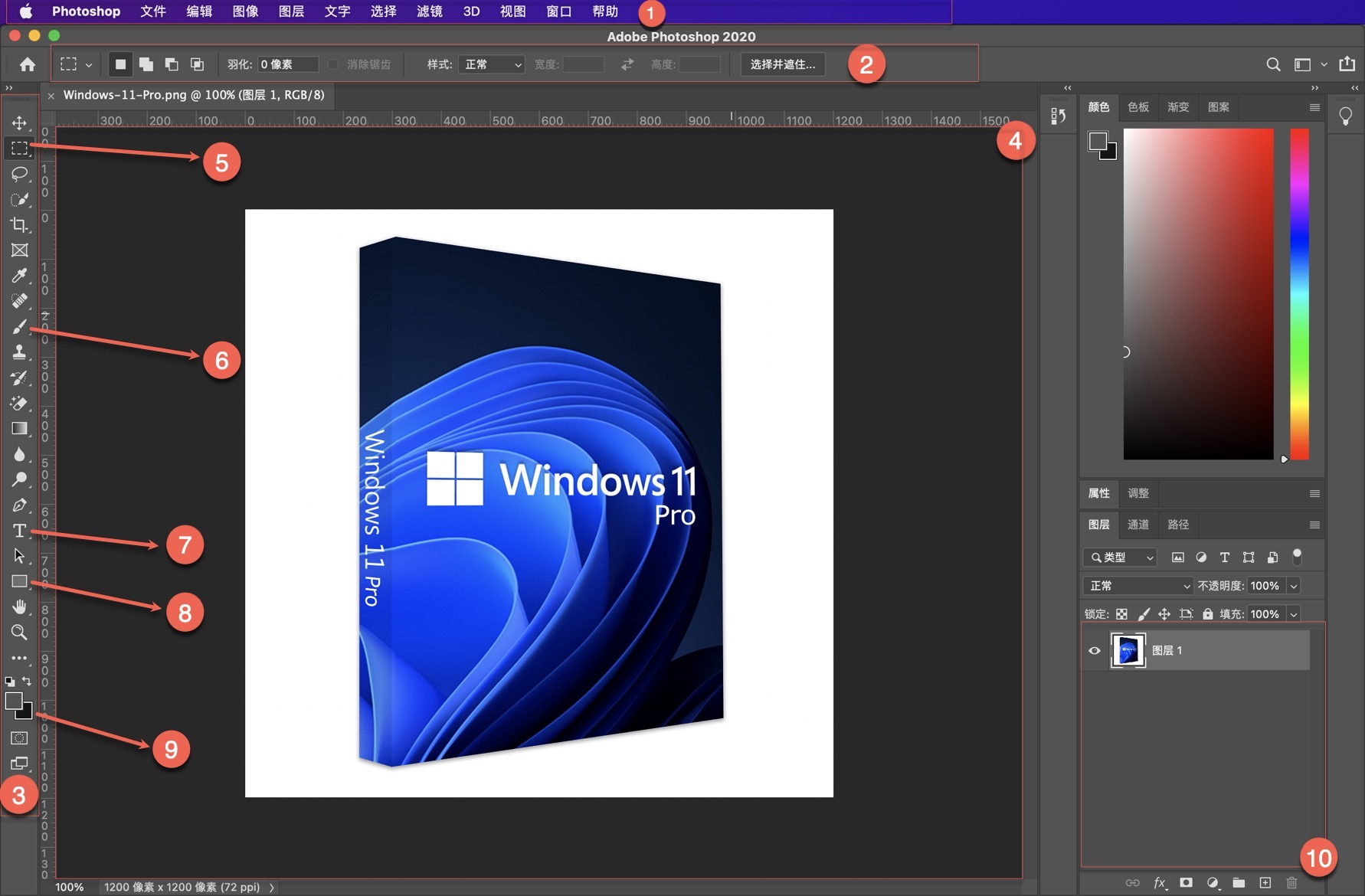Enable Intersect with Selection mode

(x=197, y=64)
